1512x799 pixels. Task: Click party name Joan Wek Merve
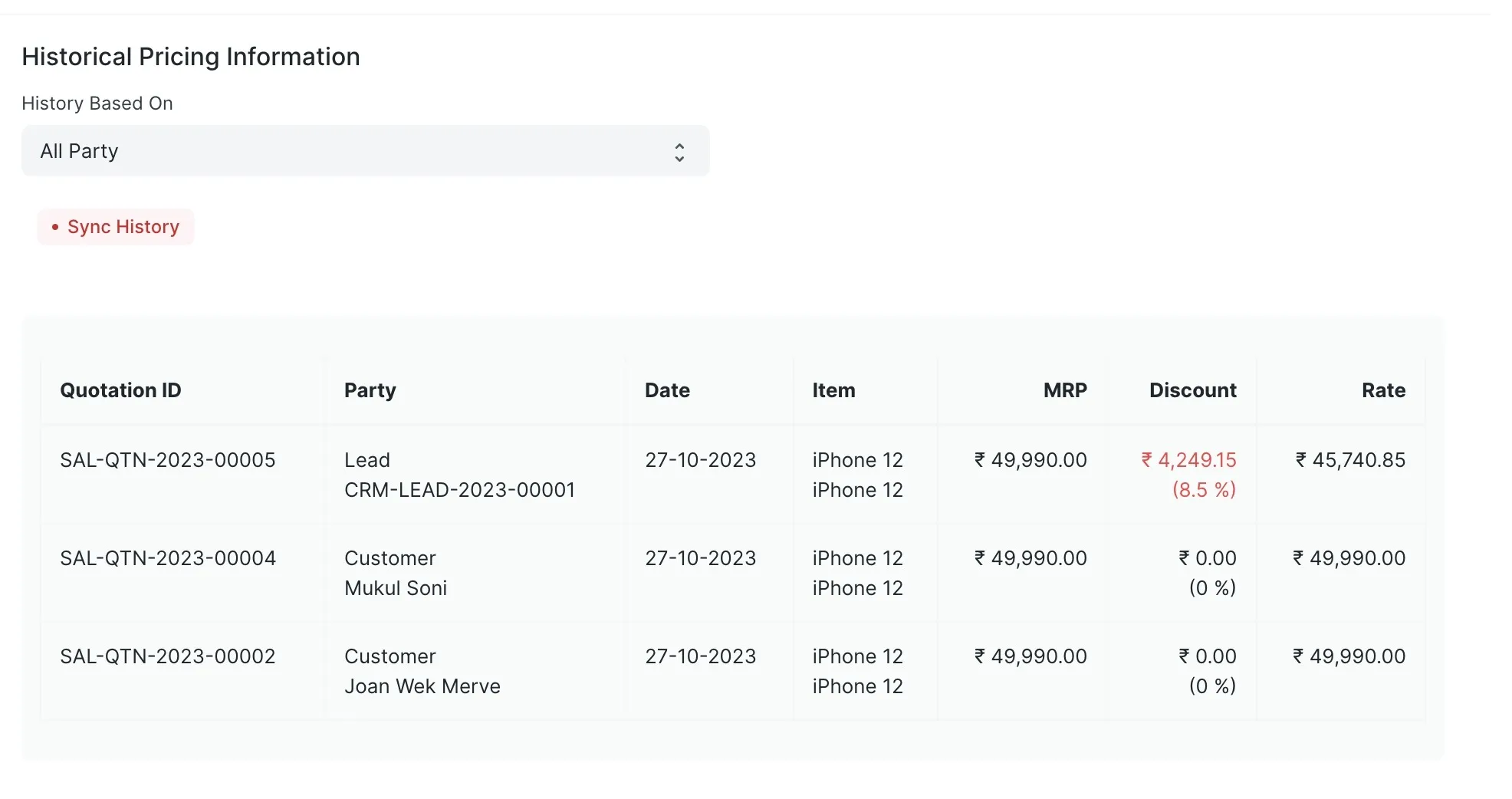(422, 686)
